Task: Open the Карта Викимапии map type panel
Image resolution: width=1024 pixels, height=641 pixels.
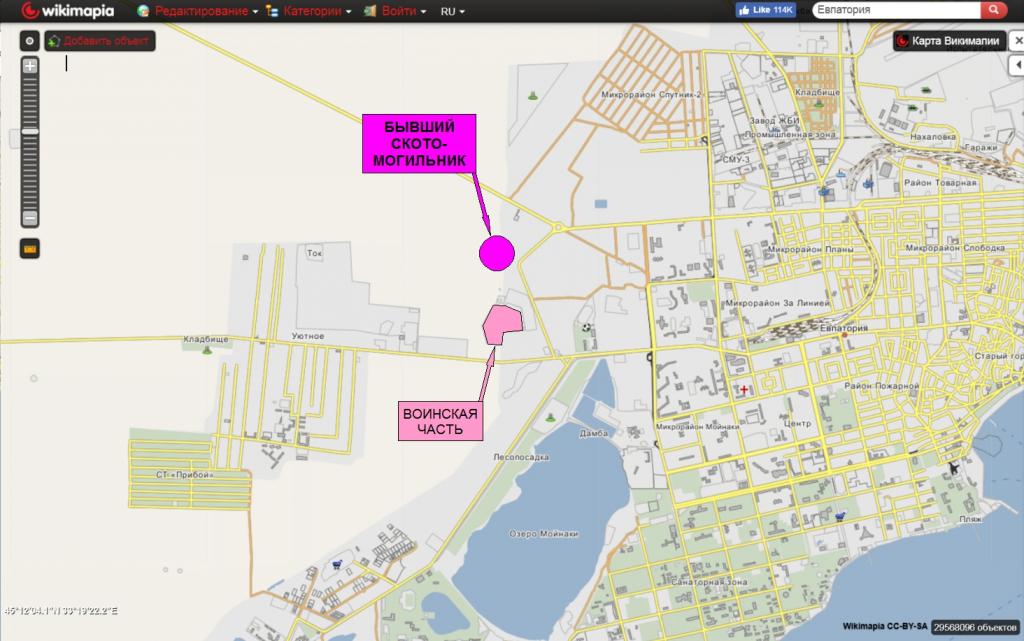Action: (x=955, y=41)
